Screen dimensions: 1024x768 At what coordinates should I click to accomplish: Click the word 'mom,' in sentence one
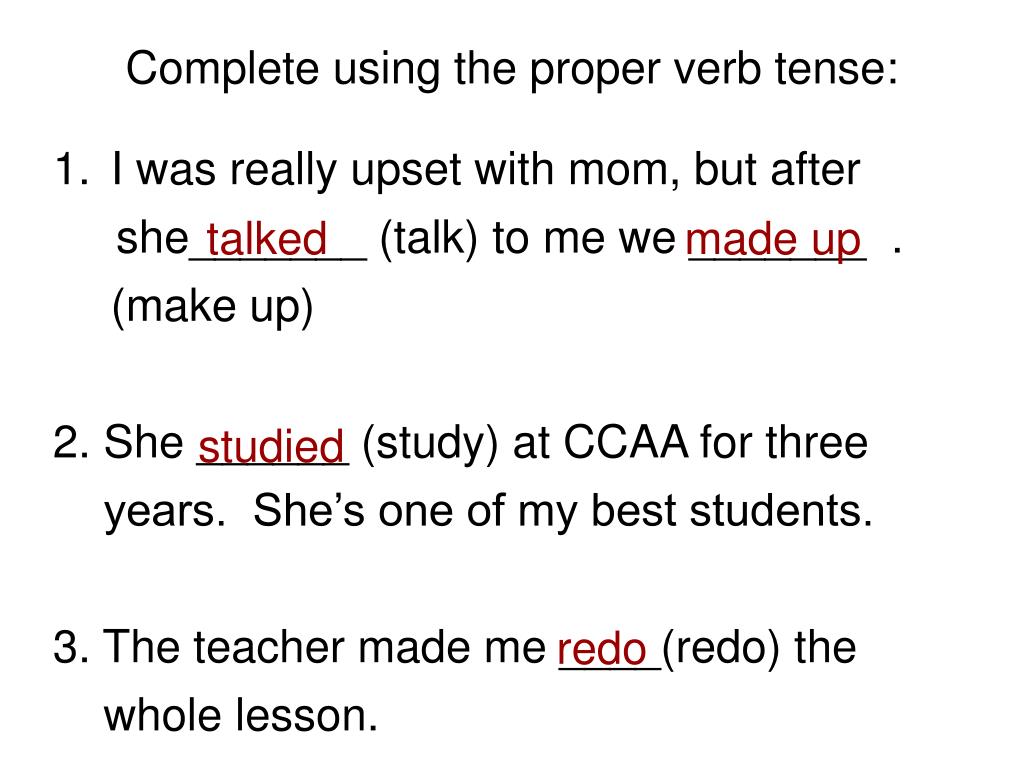click(x=624, y=172)
